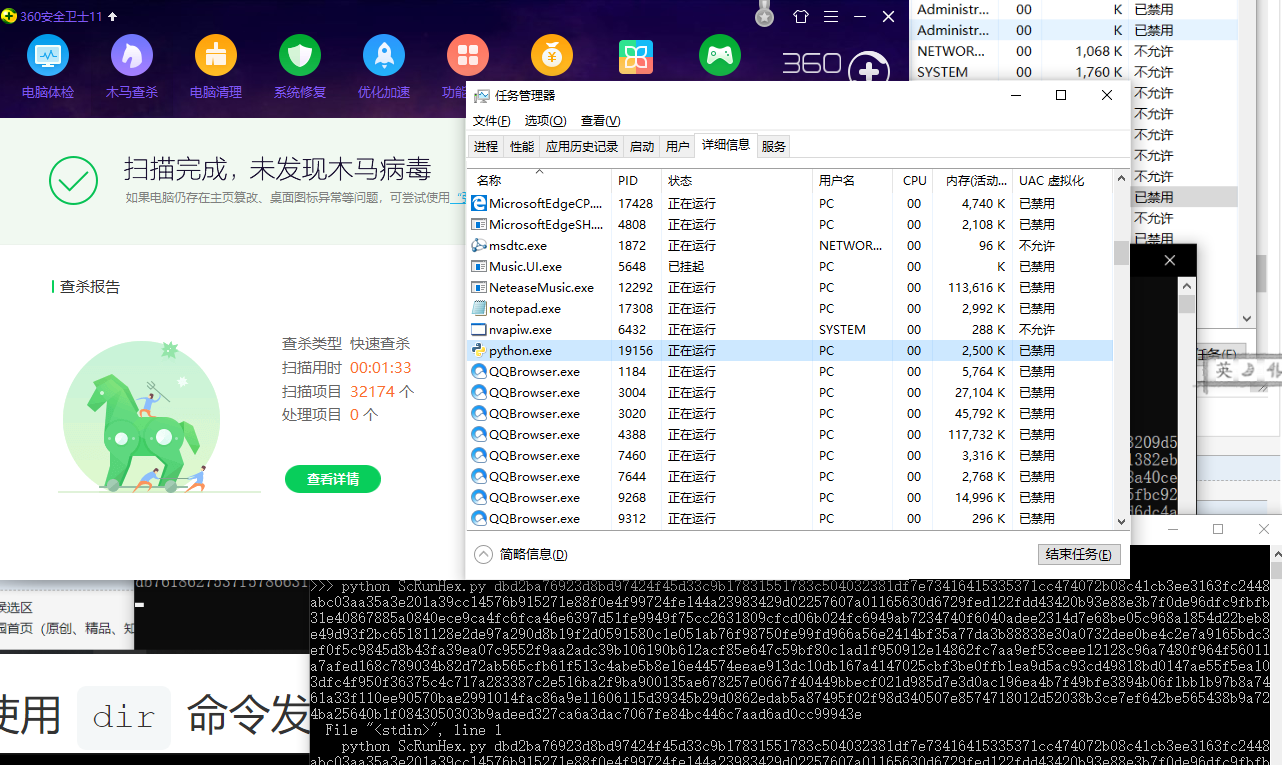Click the gold coin icon in 360 toolbar
Image resolution: width=1282 pixels, height=765 pixels.
click(x=552, y=56)
